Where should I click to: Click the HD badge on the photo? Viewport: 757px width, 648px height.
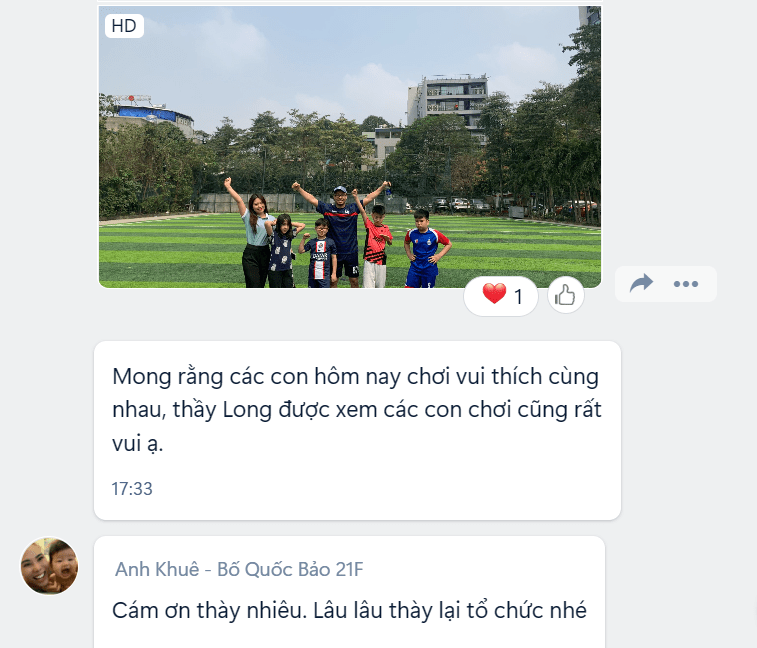click(124, 26)
